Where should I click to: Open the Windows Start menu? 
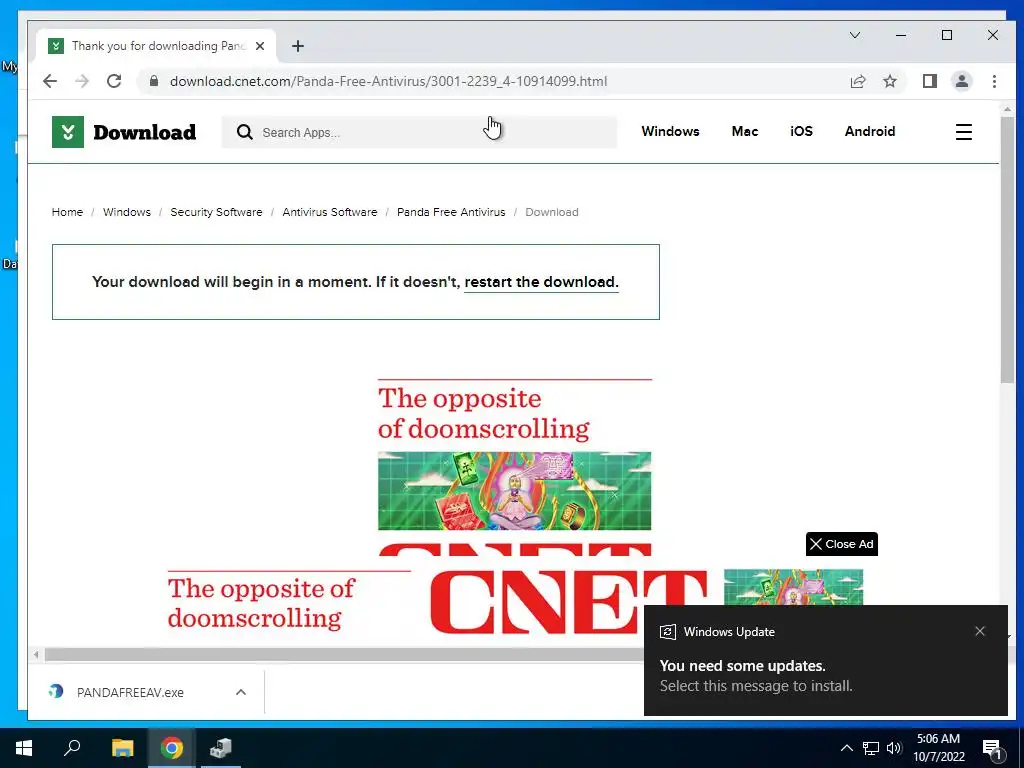[24, 748]
